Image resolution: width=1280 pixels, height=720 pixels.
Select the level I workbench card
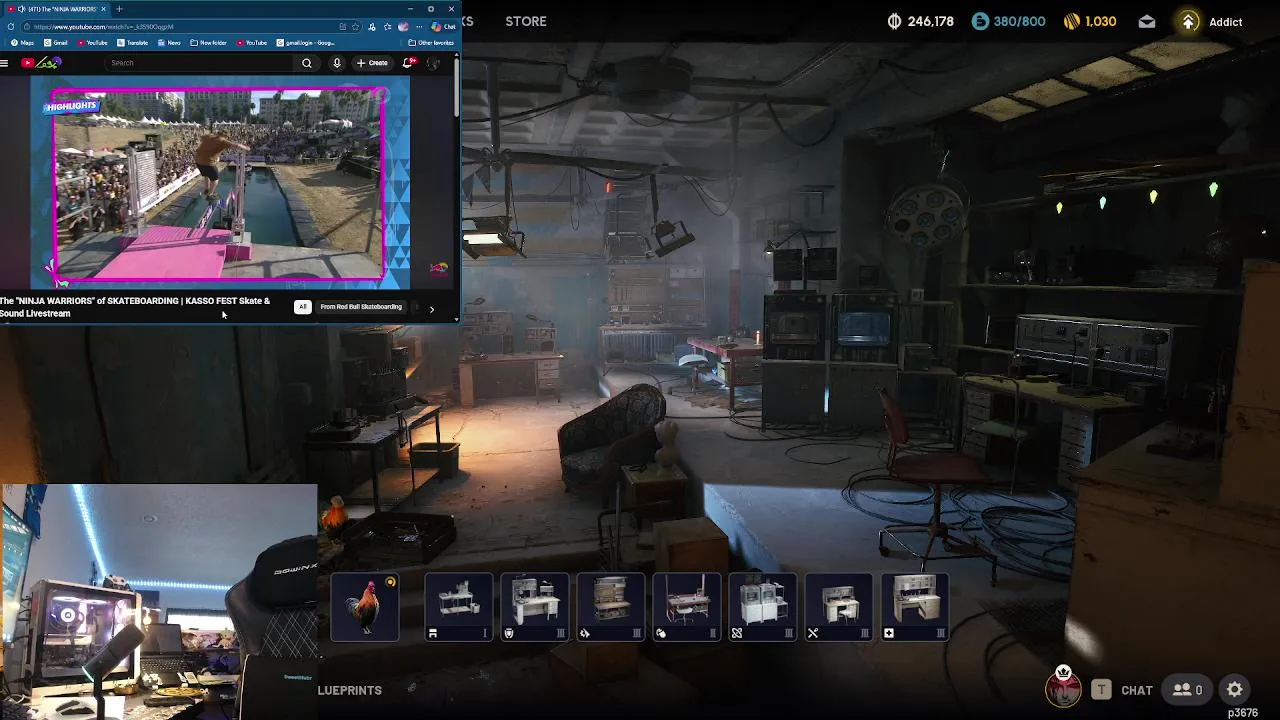click(x=459, y=607)
